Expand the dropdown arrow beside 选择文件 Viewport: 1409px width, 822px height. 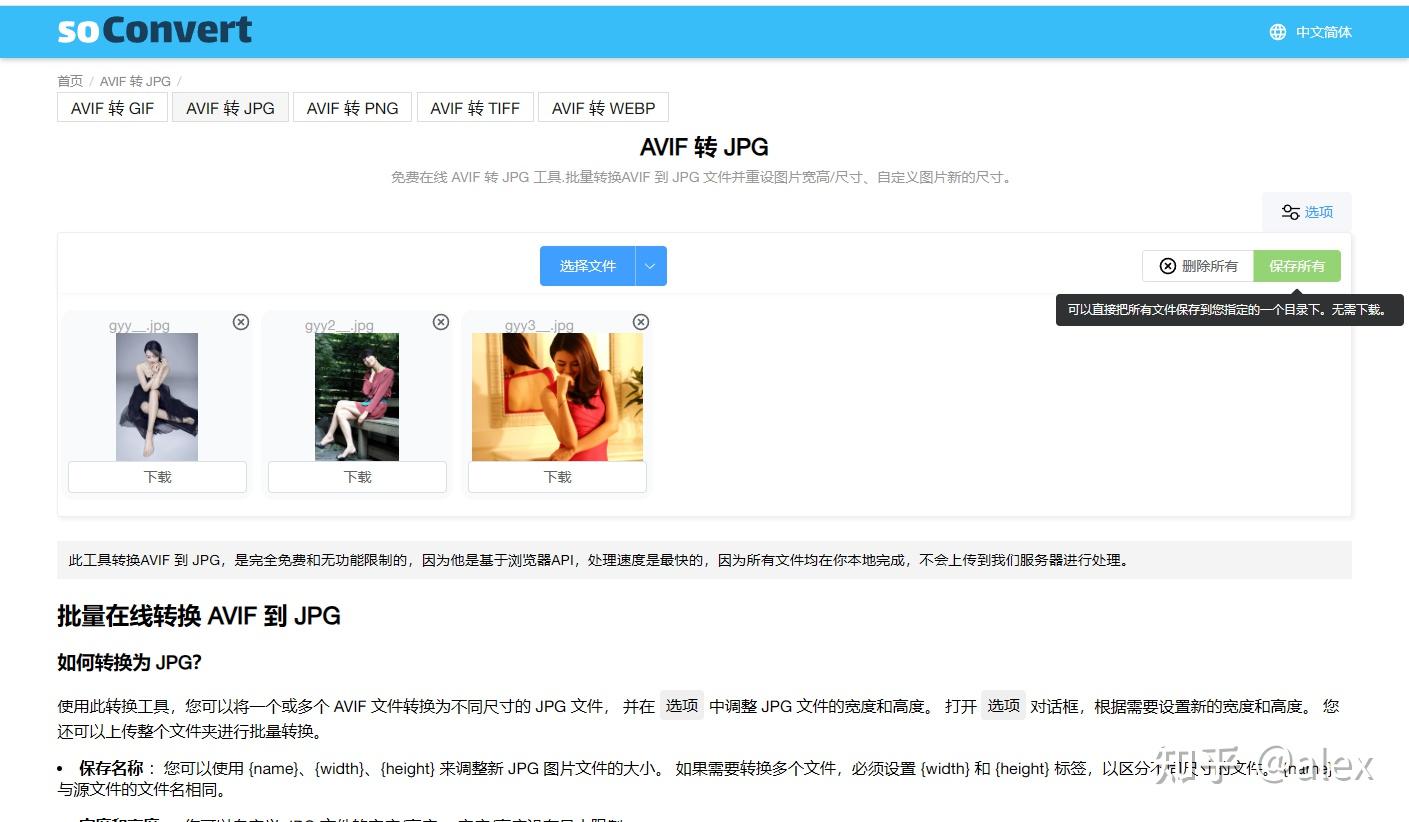click(x=650, y=265)
